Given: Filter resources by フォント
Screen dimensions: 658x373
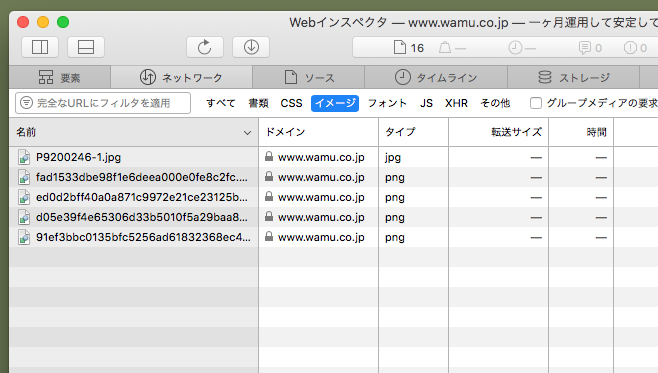Looking at the screenshot, I should [x=387, y=103].
